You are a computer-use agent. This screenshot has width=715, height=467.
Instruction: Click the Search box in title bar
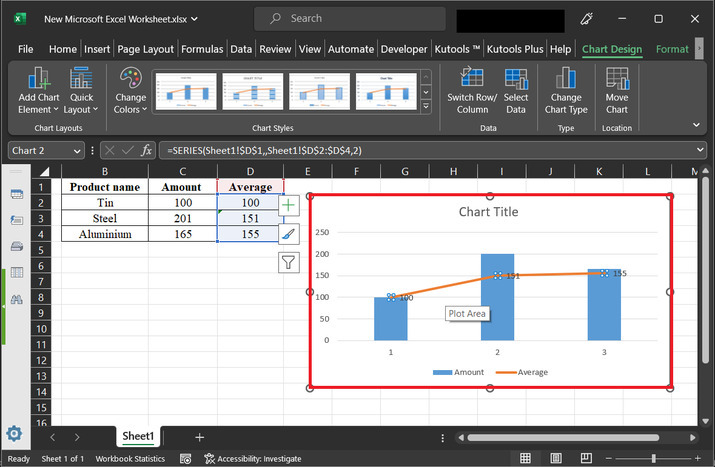[x=350, y=19]
